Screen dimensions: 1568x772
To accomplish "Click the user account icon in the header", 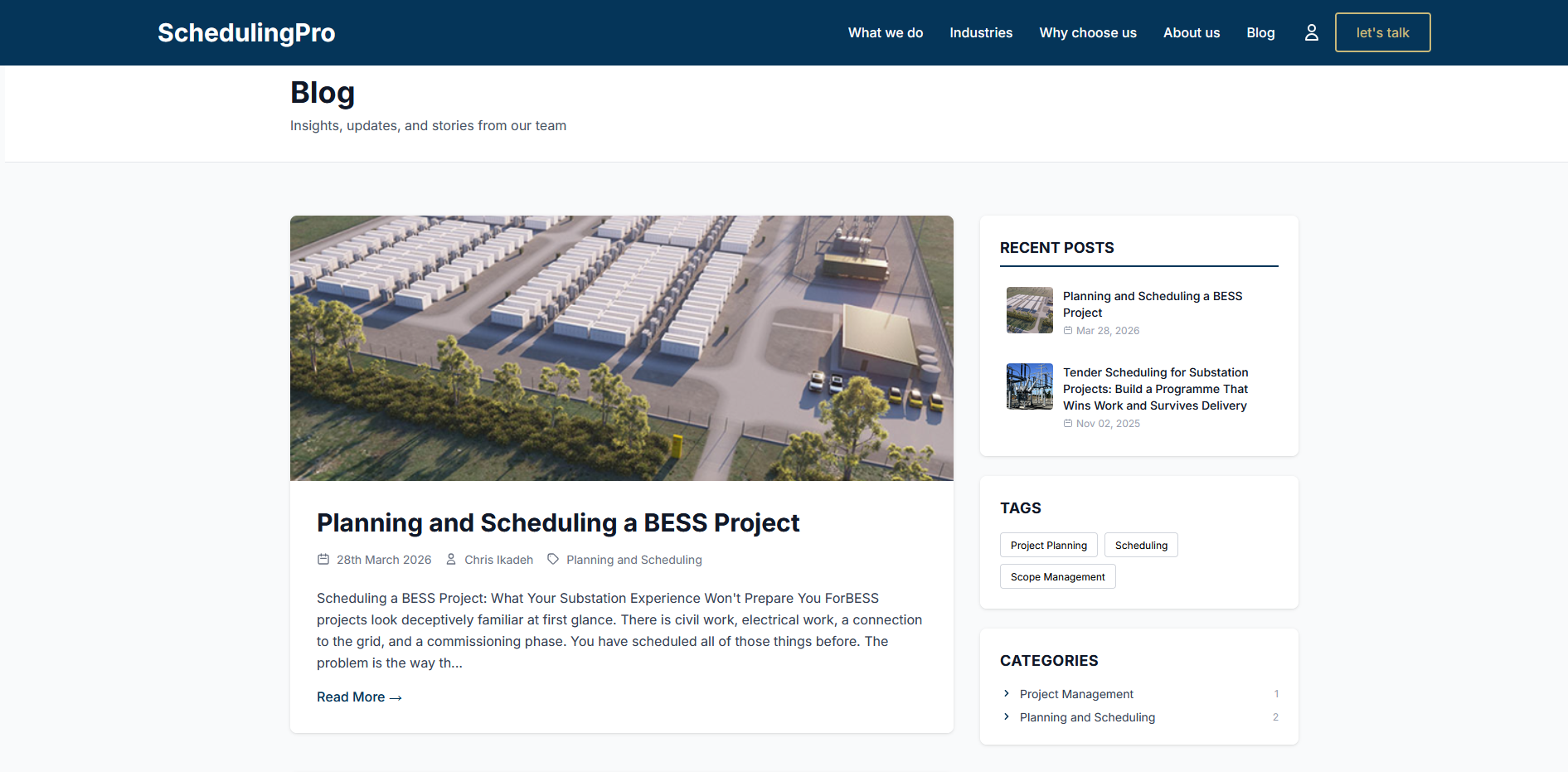I will point(1311,32).
